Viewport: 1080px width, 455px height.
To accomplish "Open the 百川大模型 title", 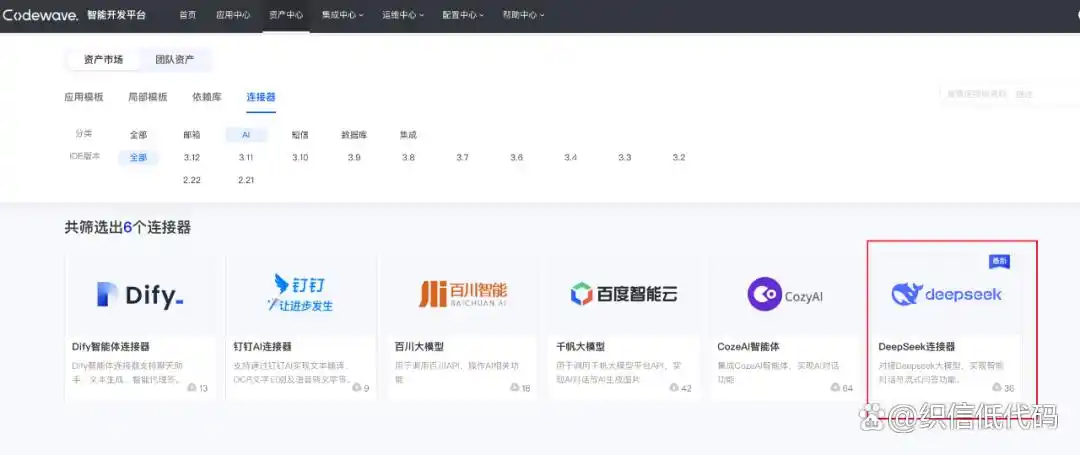I will 419,346.
